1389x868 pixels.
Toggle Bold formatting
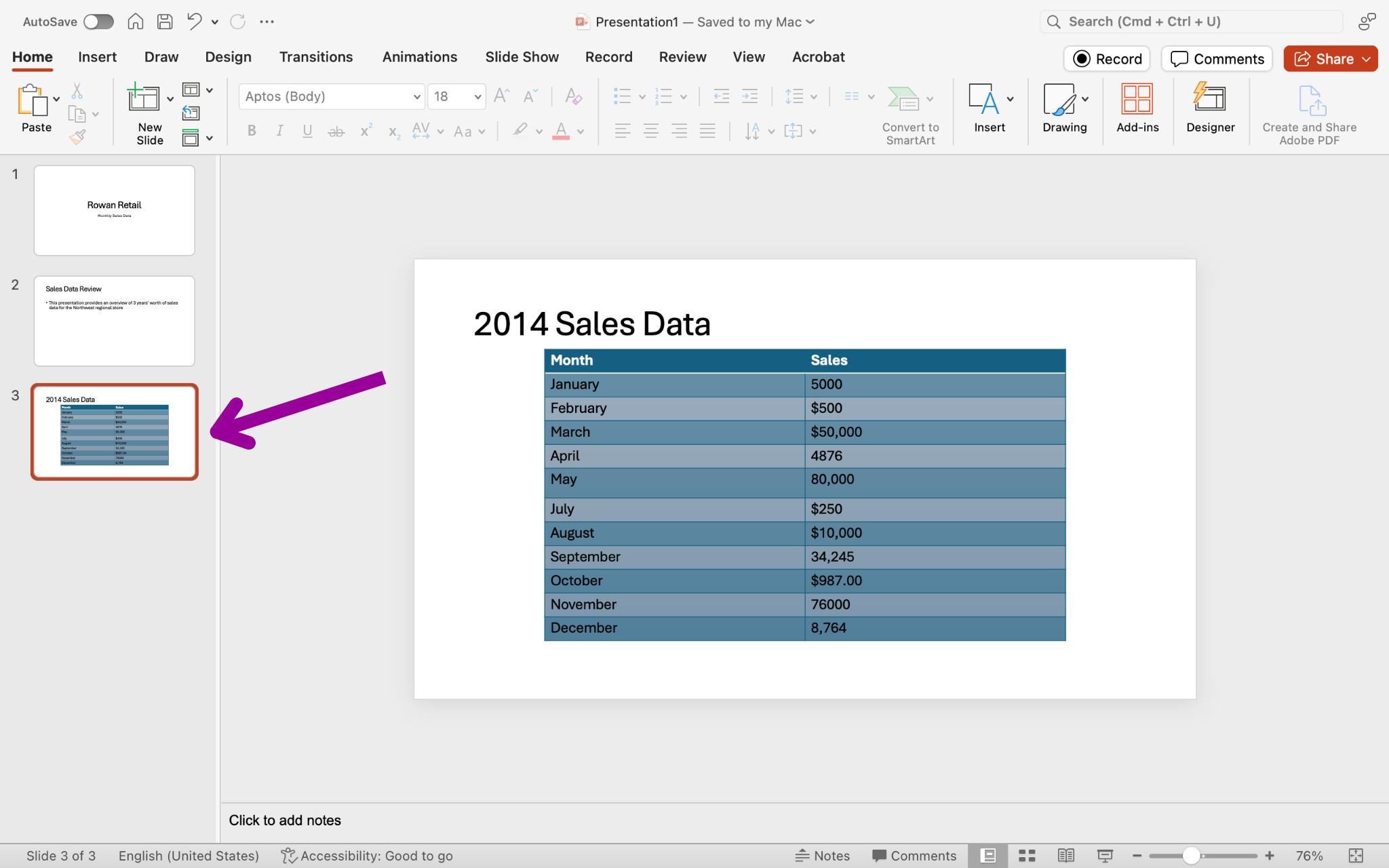[252, 131]
